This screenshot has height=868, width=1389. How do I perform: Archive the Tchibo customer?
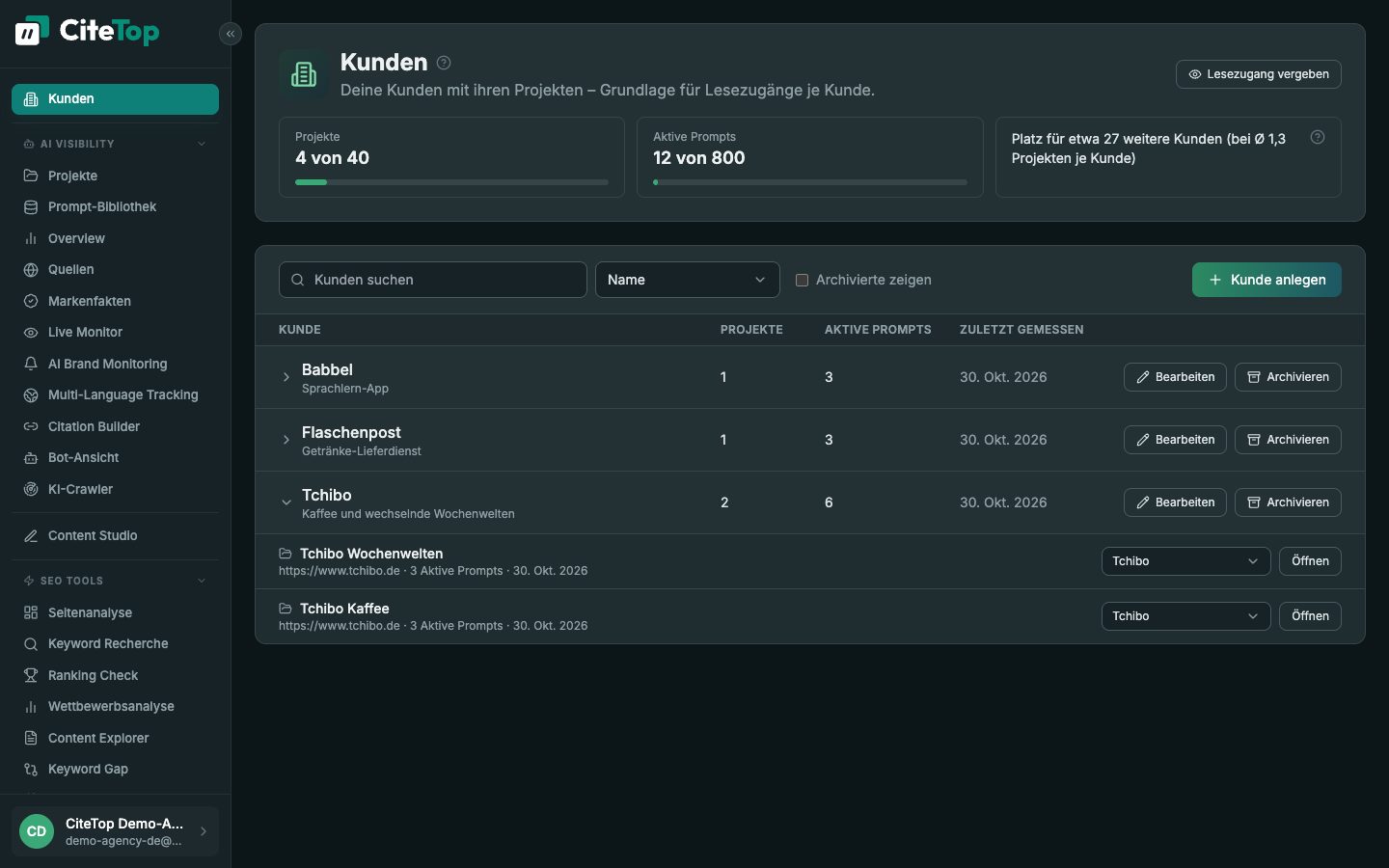(x=1288, y=502)
